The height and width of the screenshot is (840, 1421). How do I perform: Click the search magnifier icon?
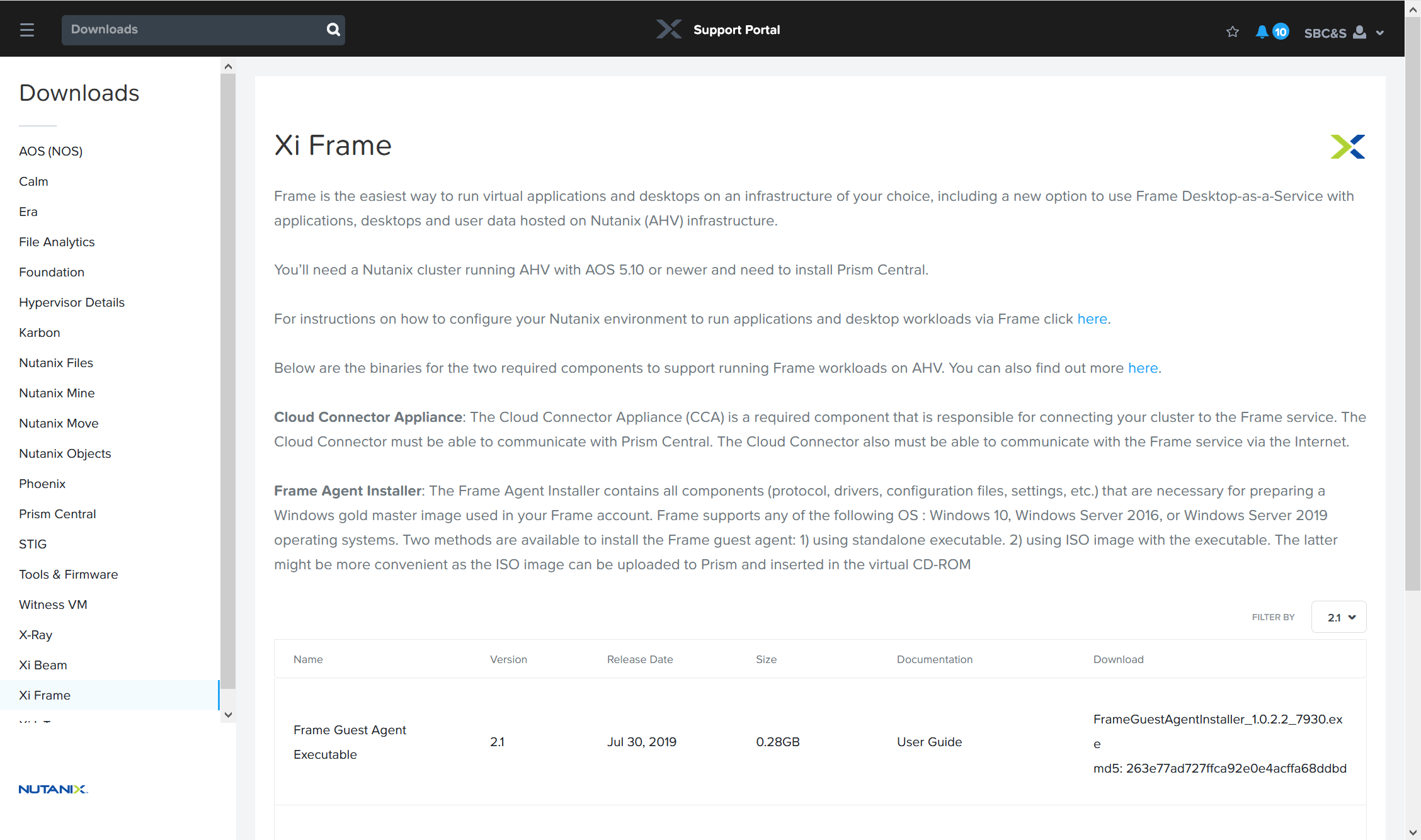pyautogui.click(x=333, y=30)
